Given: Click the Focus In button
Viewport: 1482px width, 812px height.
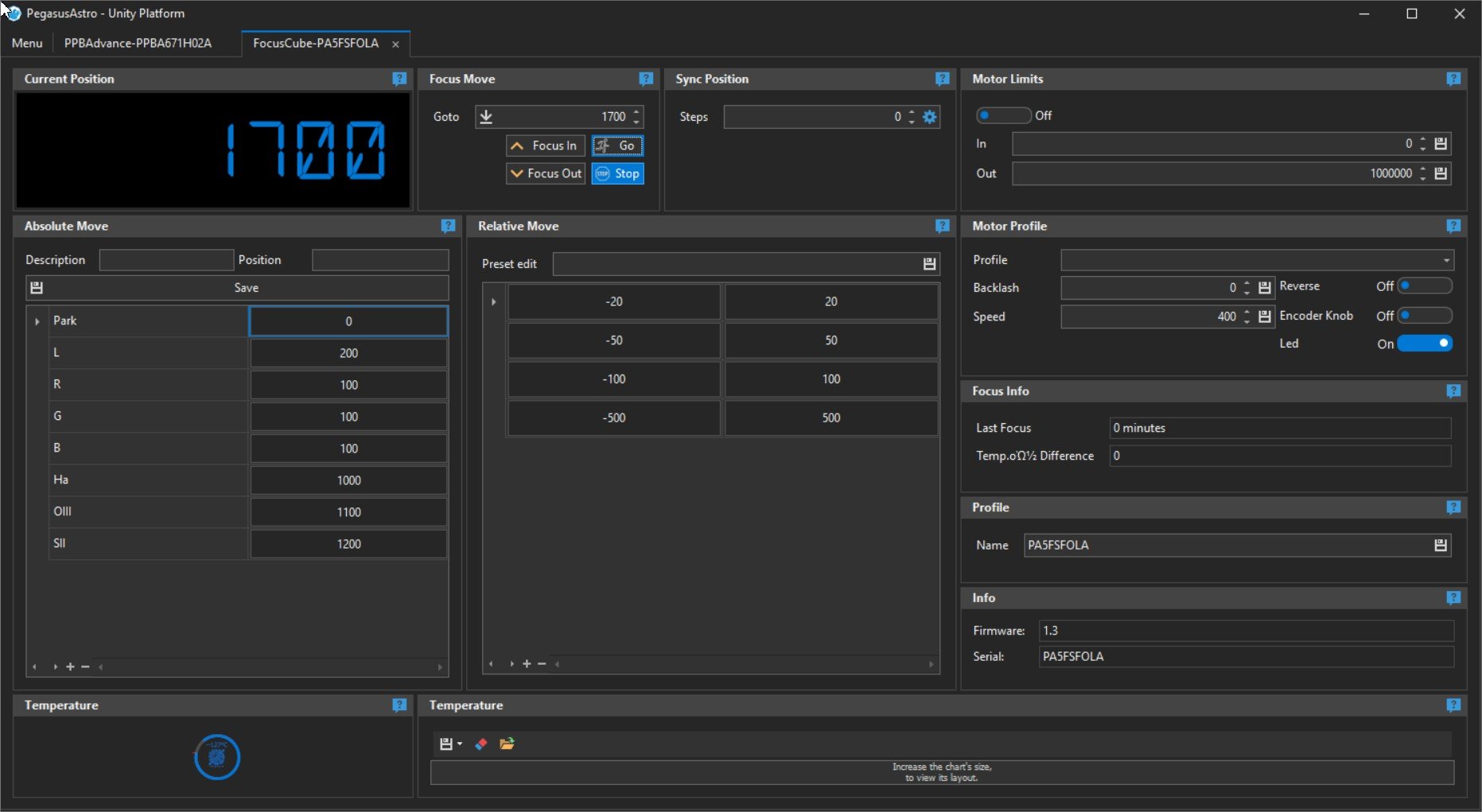Looking at the screenshot, I should (x=546, y=146).
